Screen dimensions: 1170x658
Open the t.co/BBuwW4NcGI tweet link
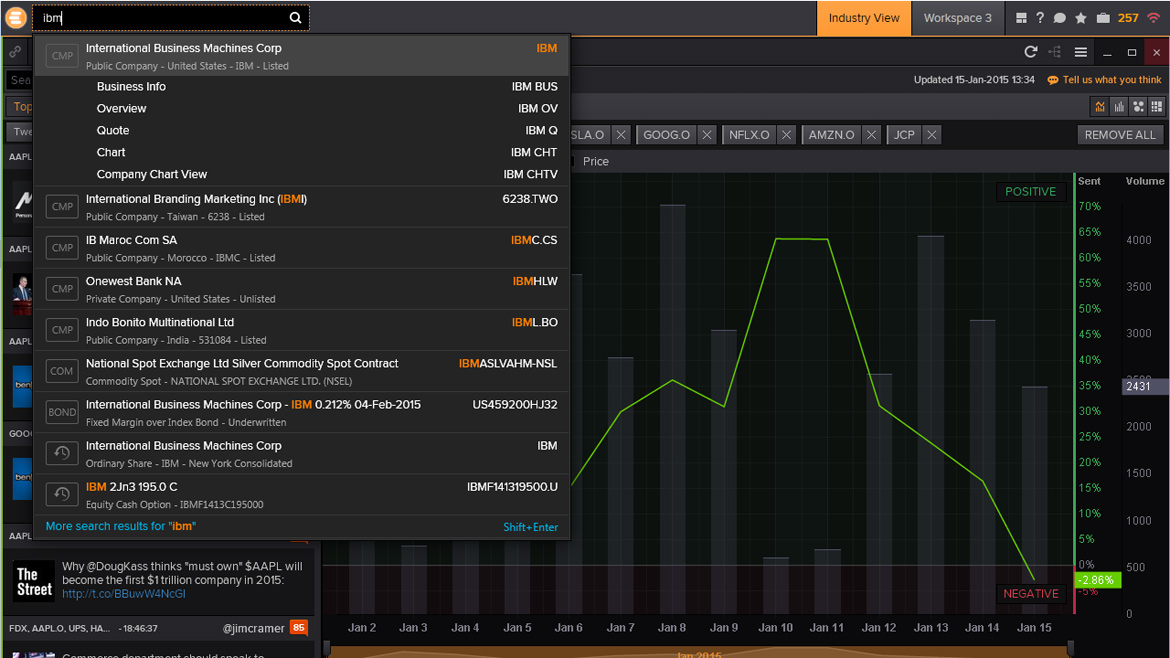(x=124, y=594)
